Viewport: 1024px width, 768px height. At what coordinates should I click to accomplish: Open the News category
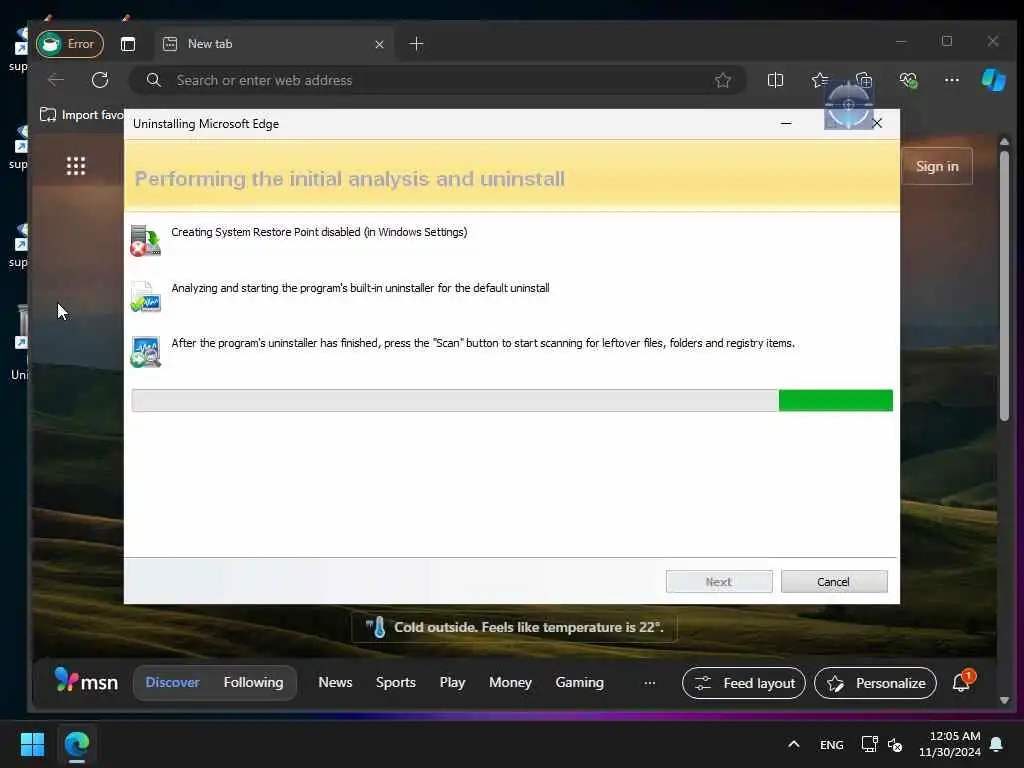335,682
